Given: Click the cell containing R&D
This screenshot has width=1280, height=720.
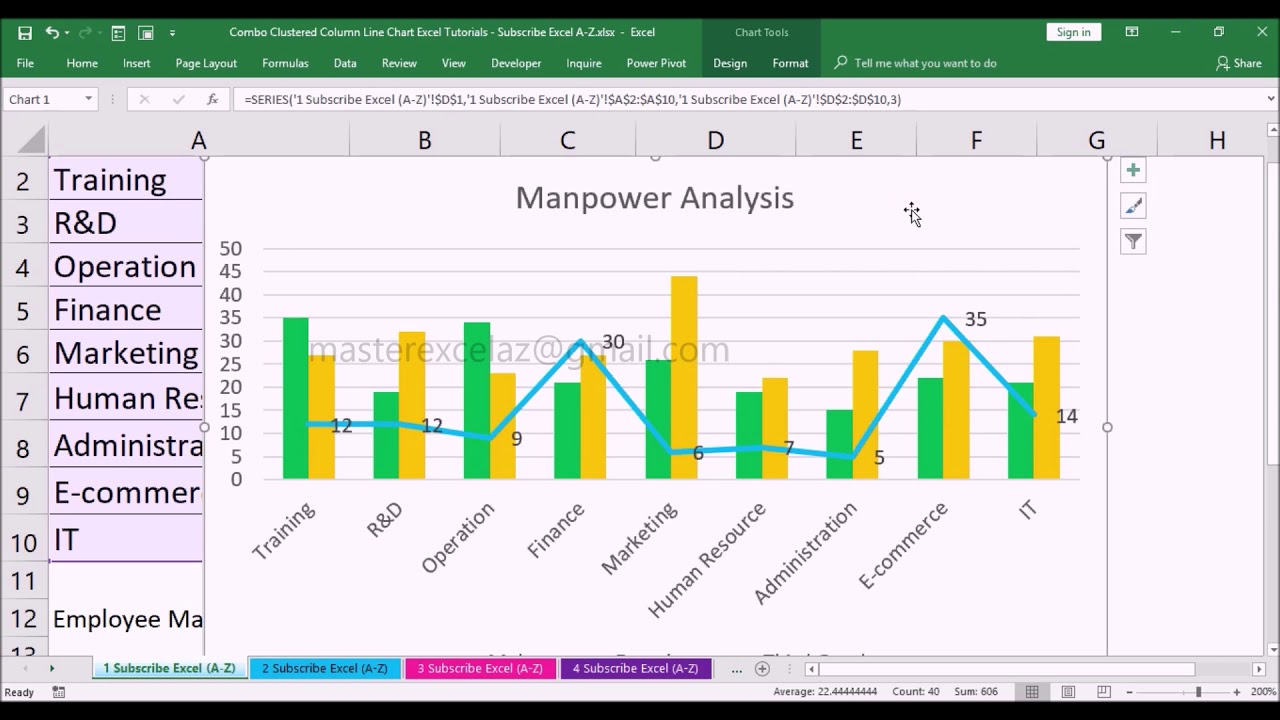Looking at the screenshot, I should pyautogui.click(x=126, y=223).
